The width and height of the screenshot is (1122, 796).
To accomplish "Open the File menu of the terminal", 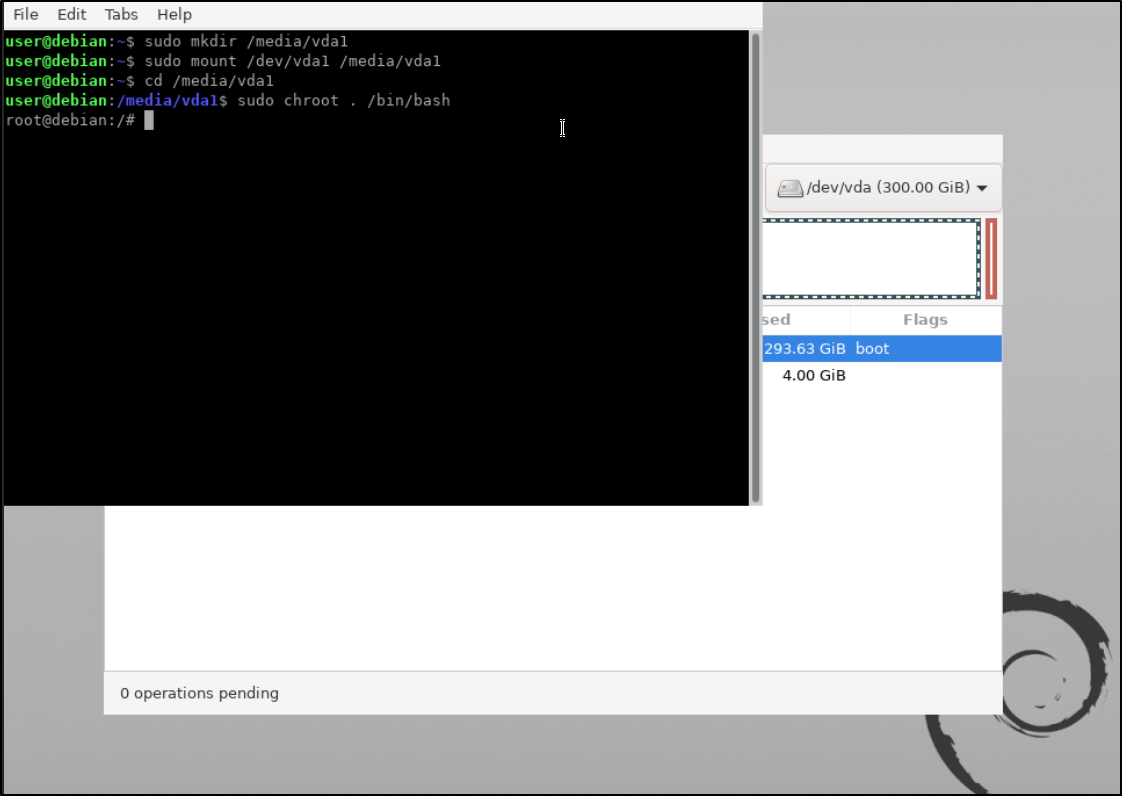I will 25,14.
